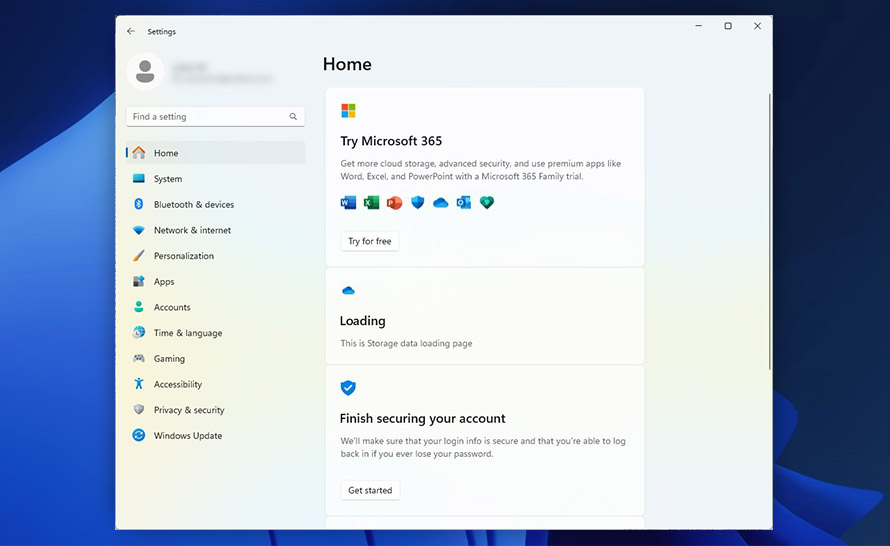The height and width of the screenshot is (546, 890).
Task: Click the Word app icon
Action: (348, 202)
